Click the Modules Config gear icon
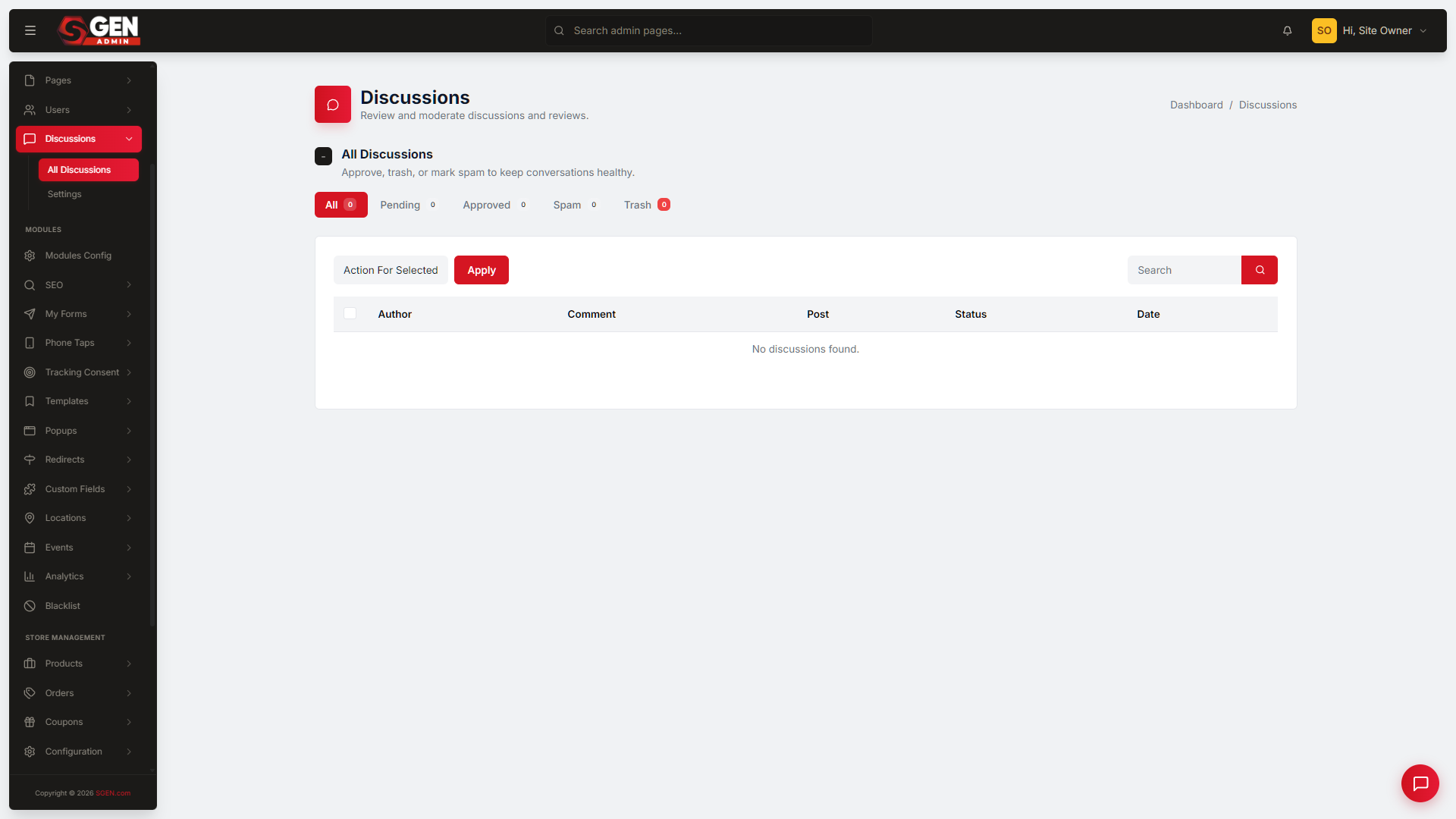The image size is (1456, 819). click(x=30, y=256)
